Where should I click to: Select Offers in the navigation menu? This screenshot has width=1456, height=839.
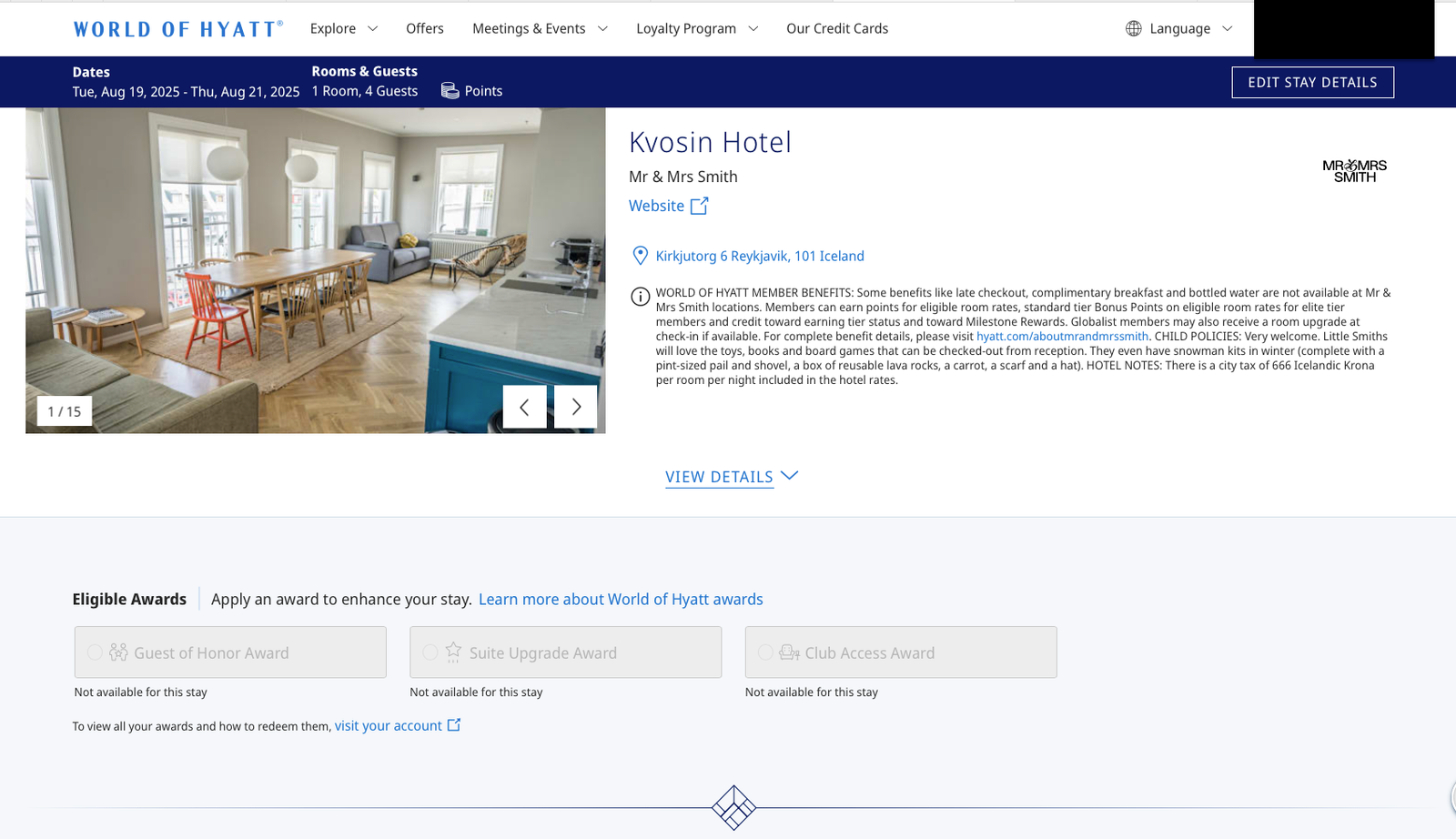point(424,28)
